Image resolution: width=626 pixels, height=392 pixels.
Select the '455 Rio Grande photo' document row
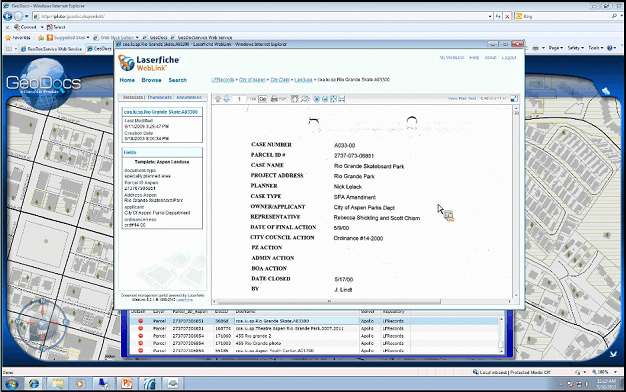[x=314, y=343]
